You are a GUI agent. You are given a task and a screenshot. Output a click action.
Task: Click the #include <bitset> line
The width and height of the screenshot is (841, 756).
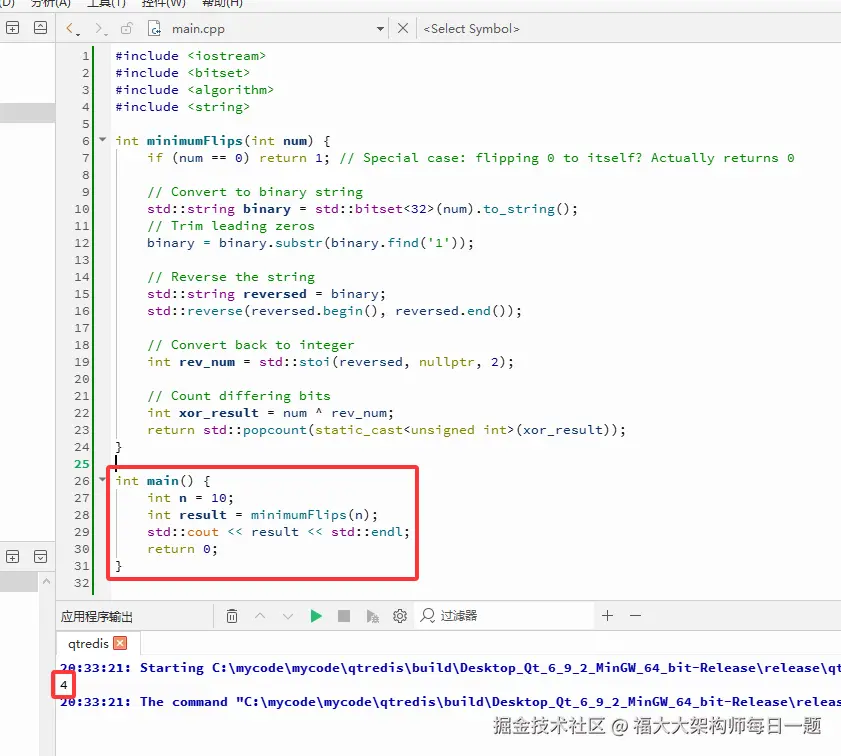182,73
